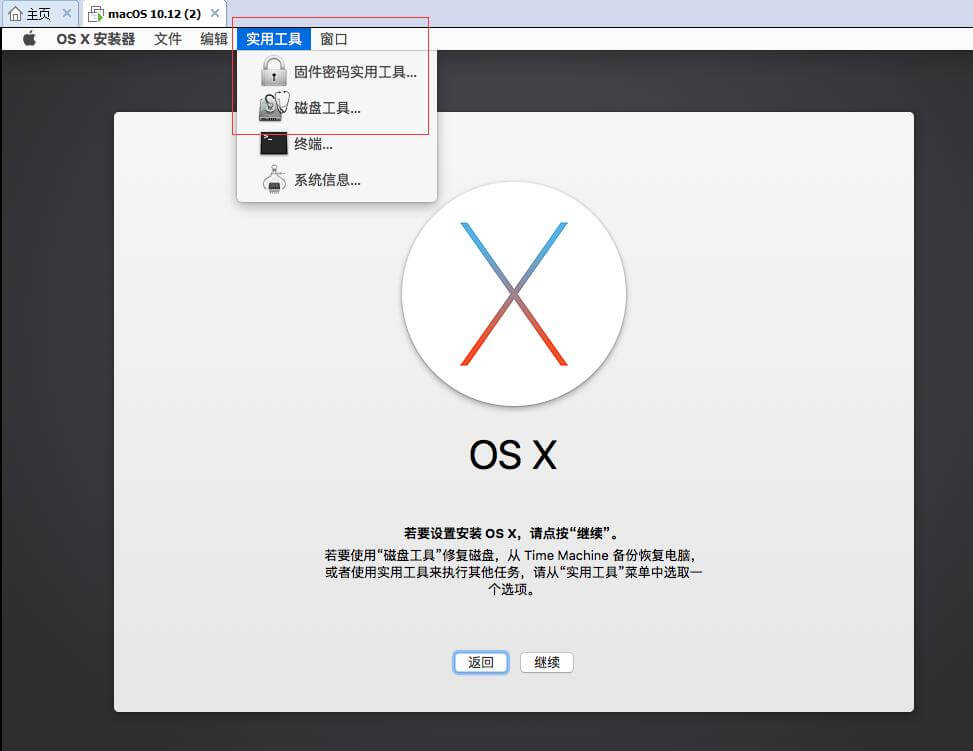Select 系统信息… menu entry
Screen dimensions: 973x751
[x=337, y=179]
